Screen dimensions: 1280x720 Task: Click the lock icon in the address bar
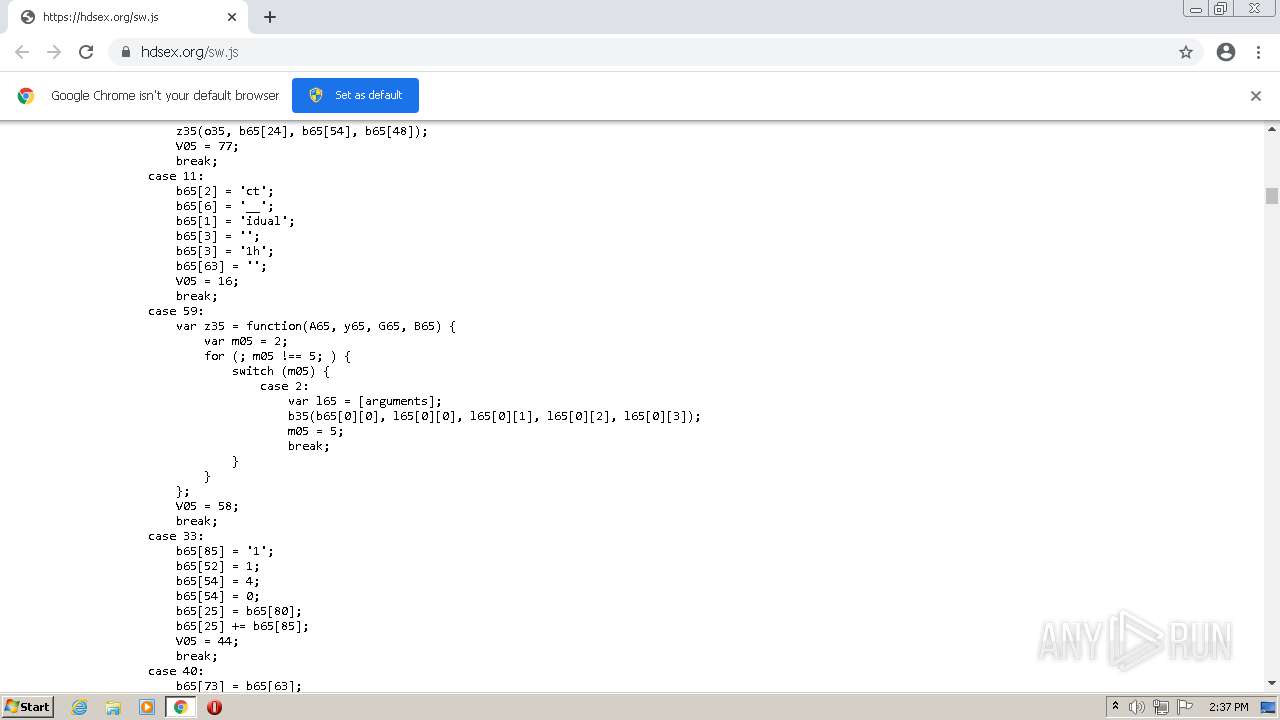tap(125, 52)
